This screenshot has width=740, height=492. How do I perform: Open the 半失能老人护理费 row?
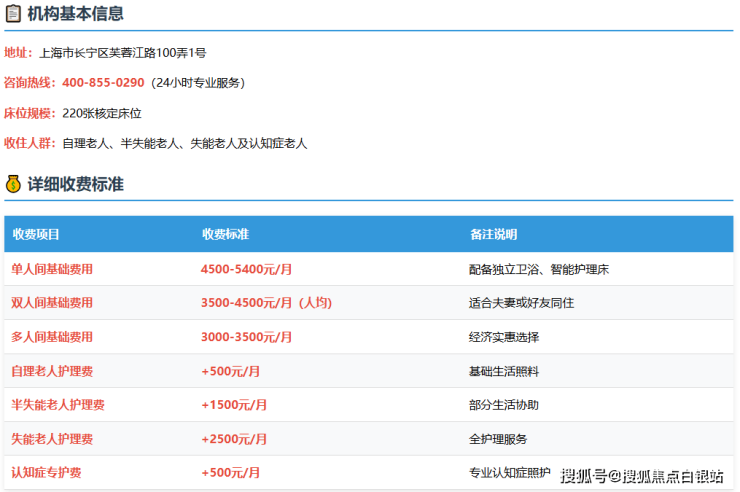(58, 405)
